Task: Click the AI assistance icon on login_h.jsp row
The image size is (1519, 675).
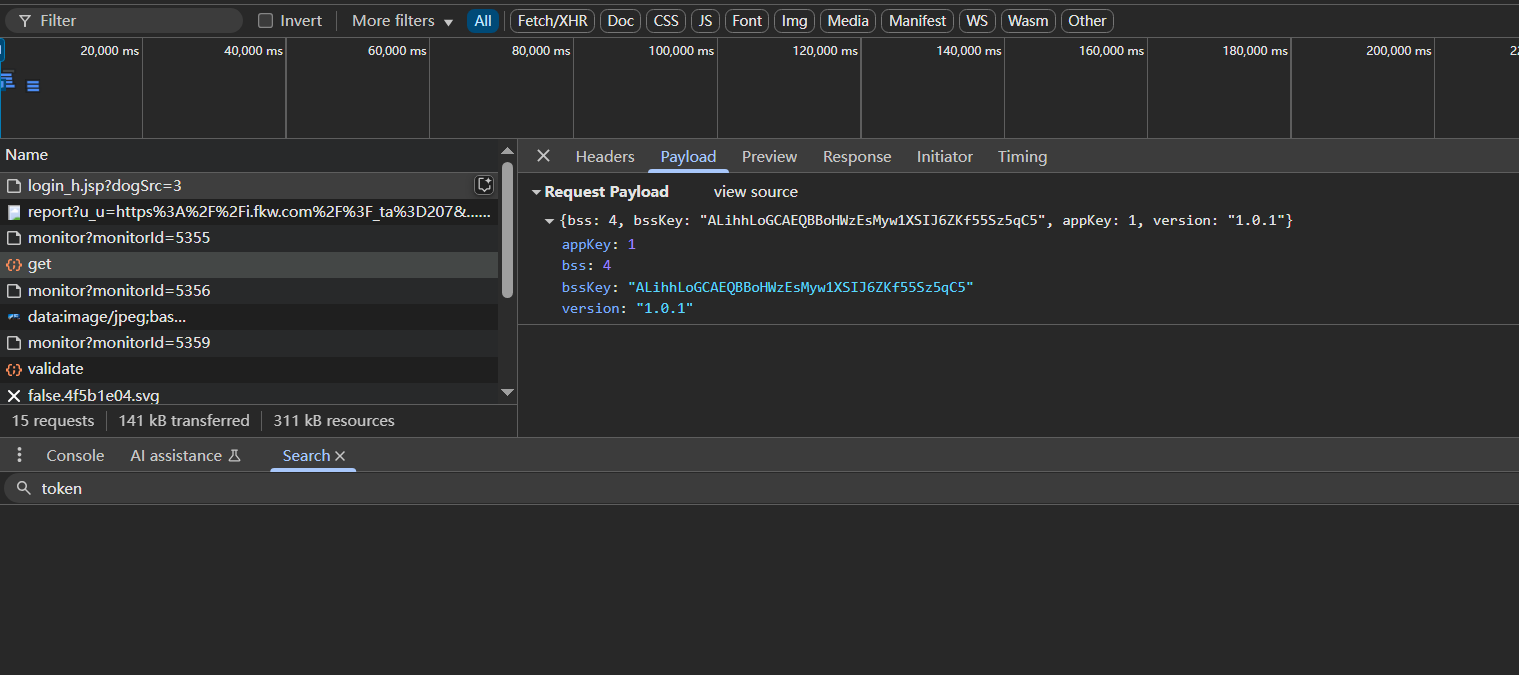Action: pyautogui.click(x=484, y=185)
